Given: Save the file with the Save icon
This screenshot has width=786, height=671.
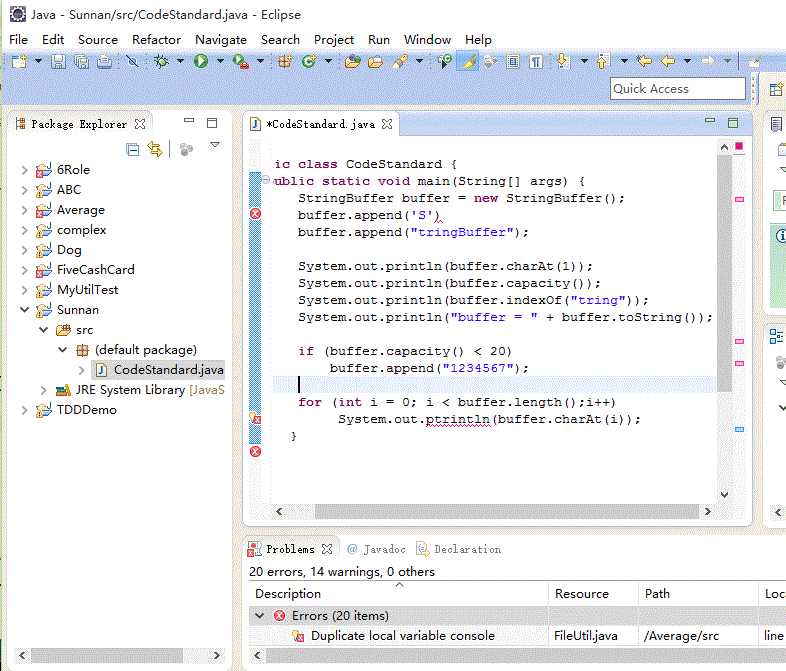Looking at the screenshot, I should [58, 61].
